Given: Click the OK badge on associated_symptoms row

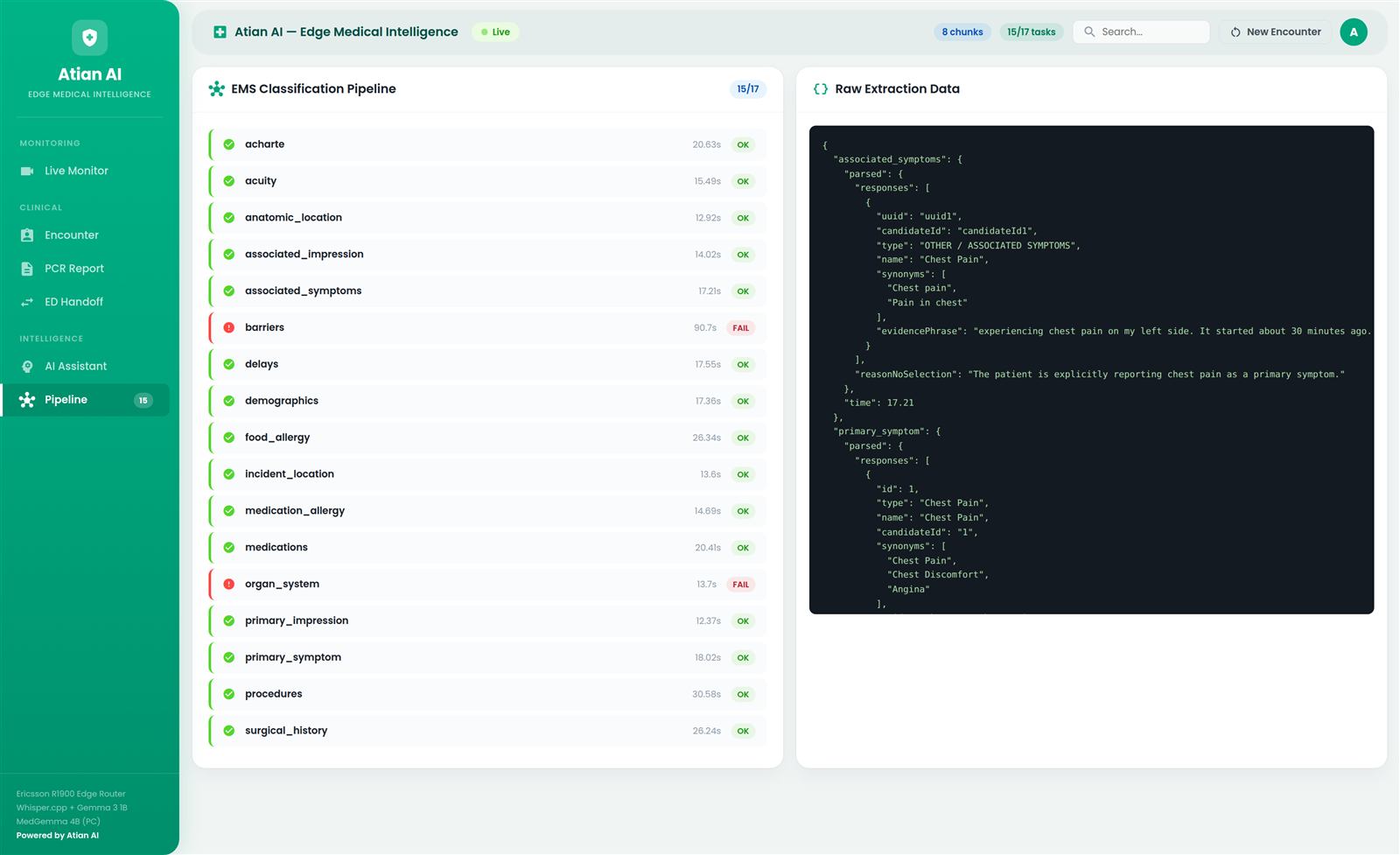Looking at the screenshot, I should tap(743, 291).
